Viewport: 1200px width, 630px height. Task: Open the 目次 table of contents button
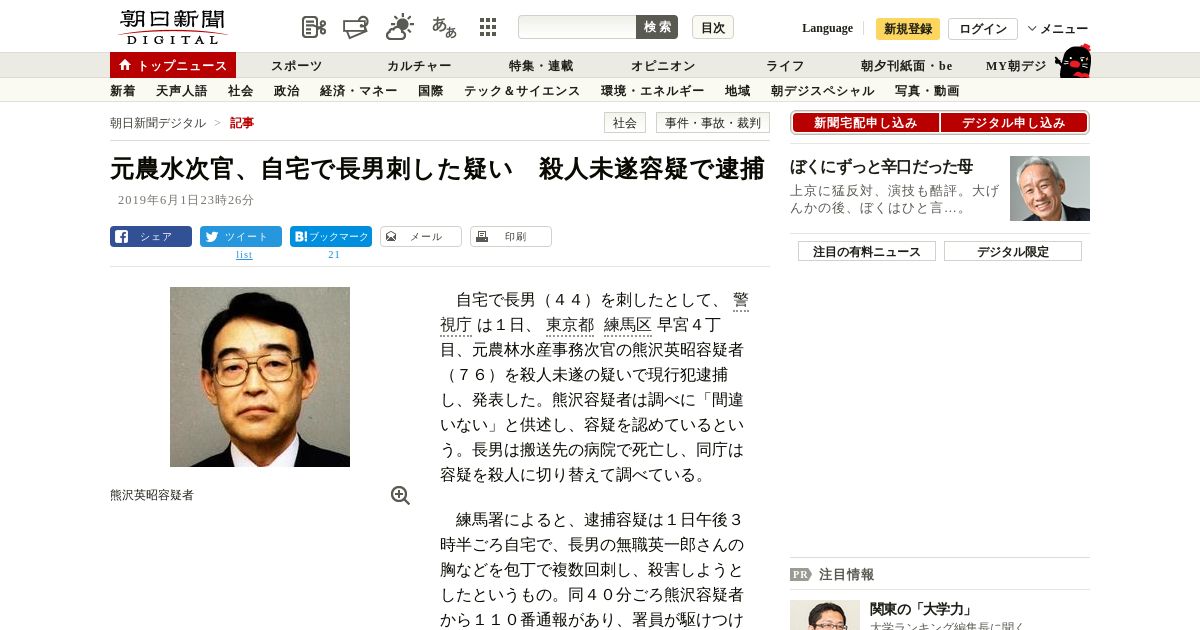(x=713, y=27)
